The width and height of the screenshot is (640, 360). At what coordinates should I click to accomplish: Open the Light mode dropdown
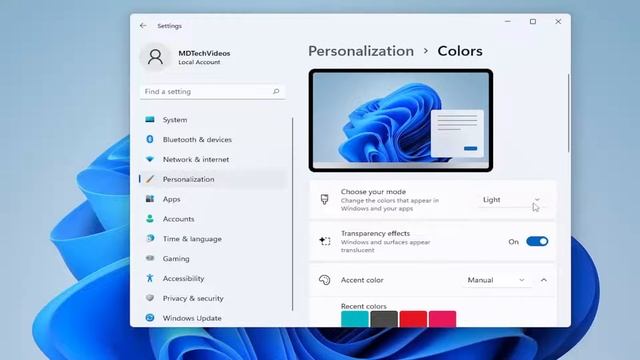click(511, 200)
